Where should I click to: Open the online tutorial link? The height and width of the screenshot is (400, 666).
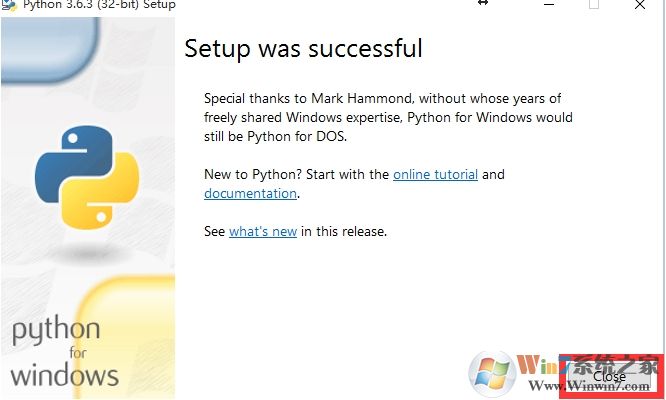coord(435,174)
